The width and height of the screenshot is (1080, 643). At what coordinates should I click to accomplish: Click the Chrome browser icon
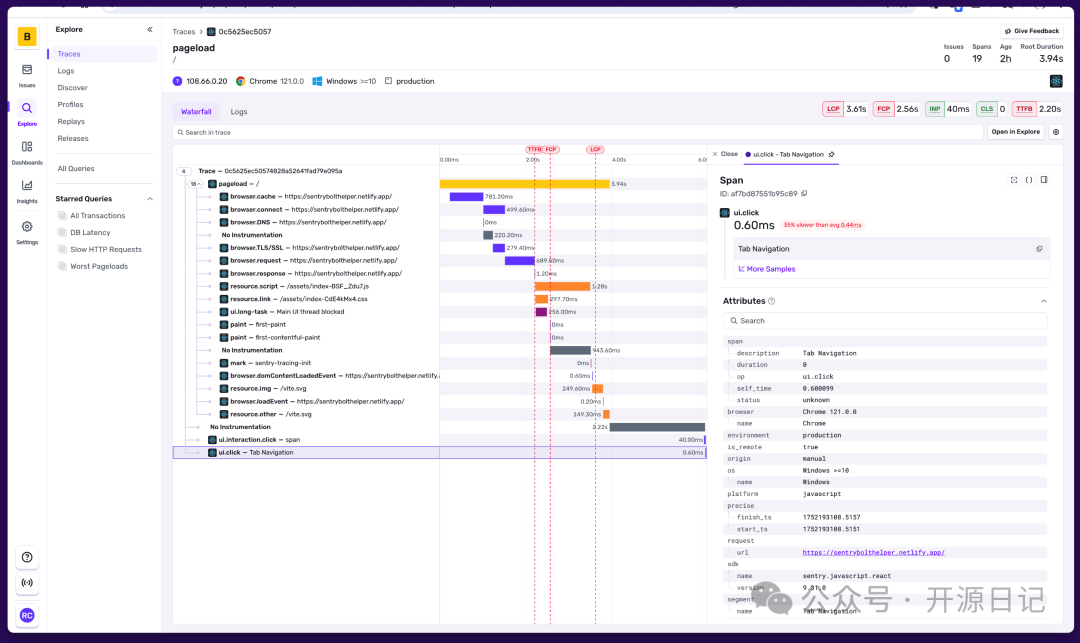[240, 81]
